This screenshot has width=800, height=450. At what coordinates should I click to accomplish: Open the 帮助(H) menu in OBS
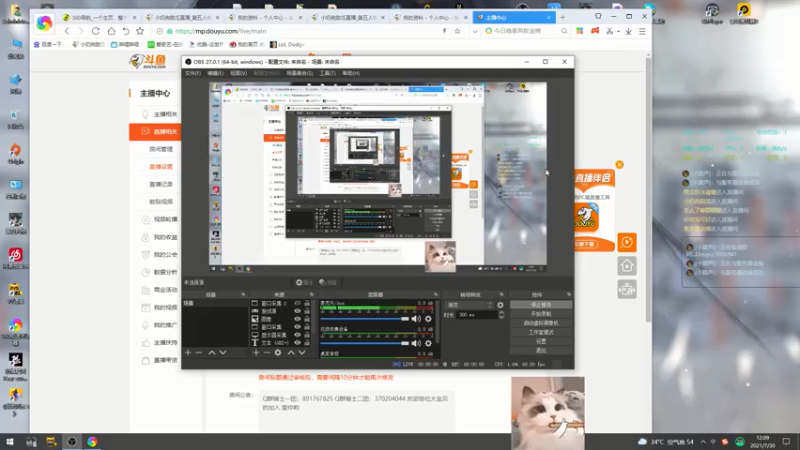(351, 73)
